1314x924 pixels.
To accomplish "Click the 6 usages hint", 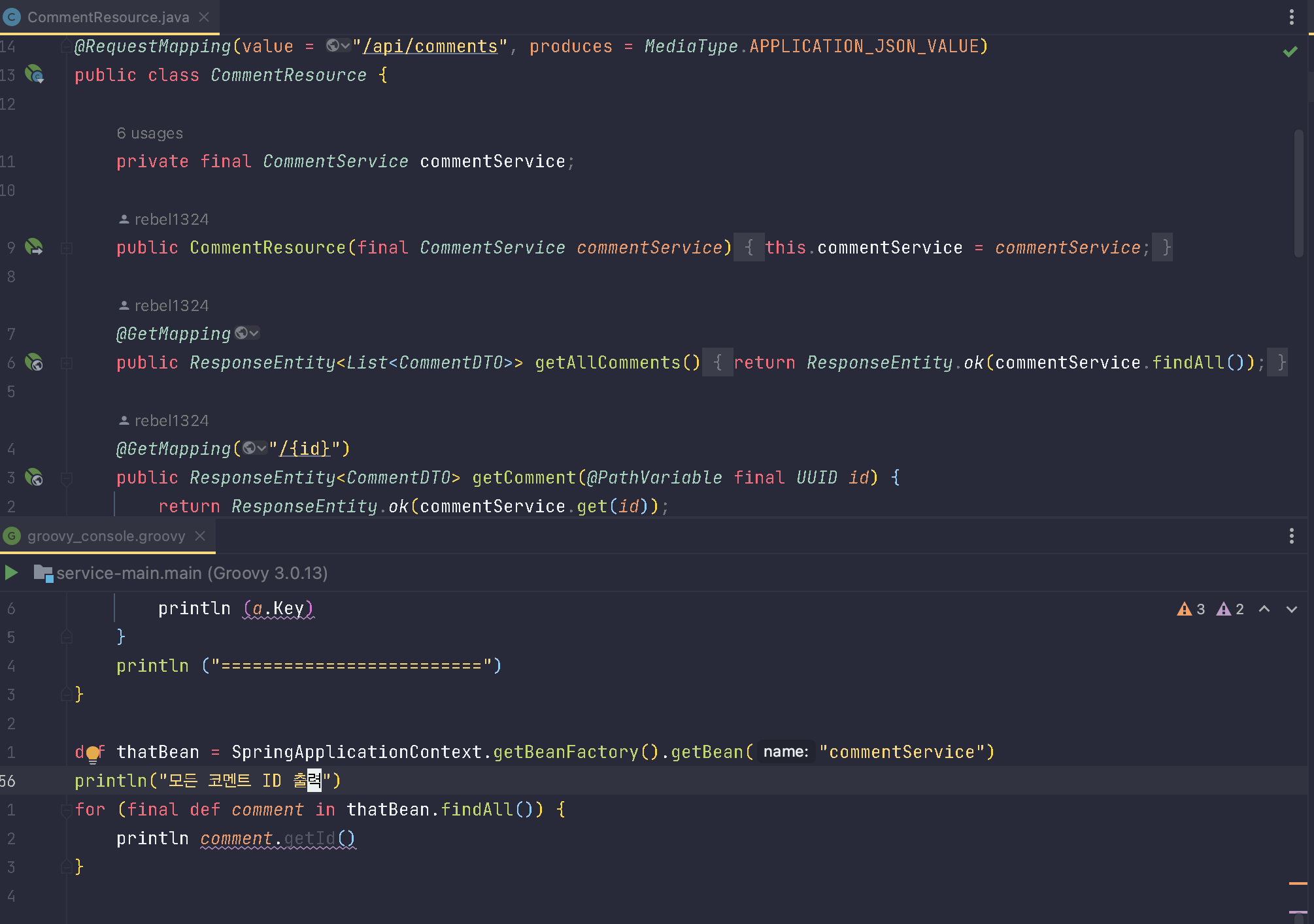I will (150, 133).
